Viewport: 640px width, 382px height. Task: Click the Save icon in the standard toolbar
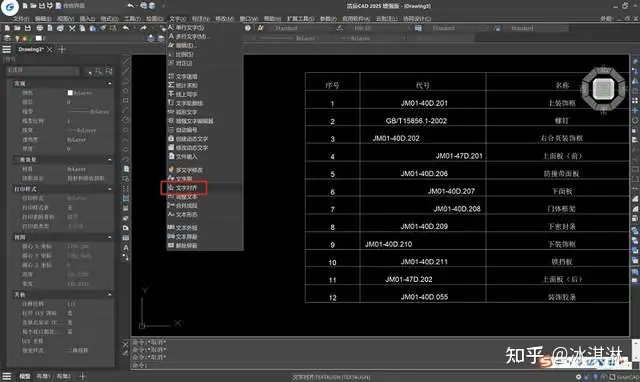28,28
